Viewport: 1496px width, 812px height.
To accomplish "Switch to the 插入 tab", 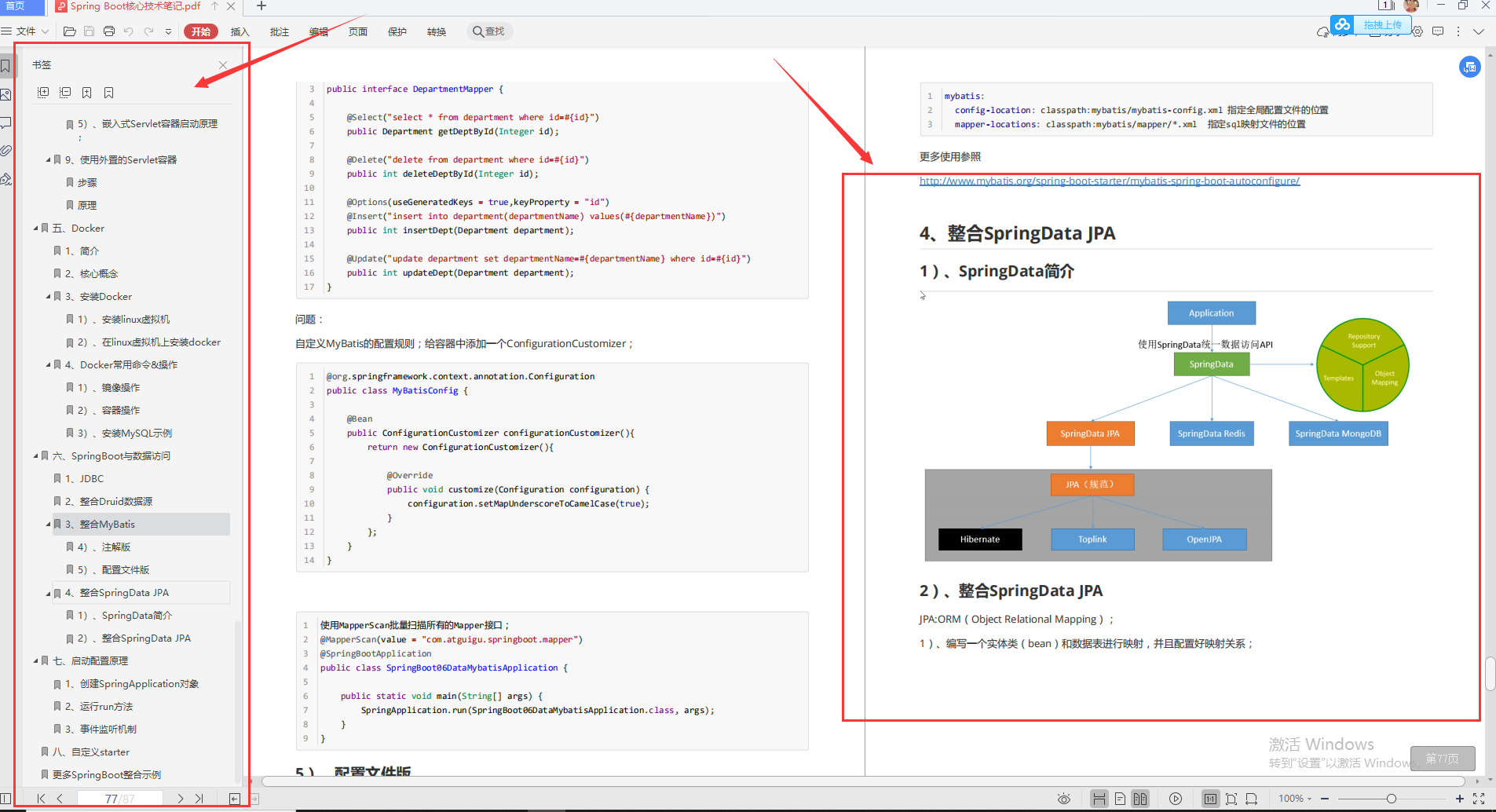I will [x=240, y=31].
